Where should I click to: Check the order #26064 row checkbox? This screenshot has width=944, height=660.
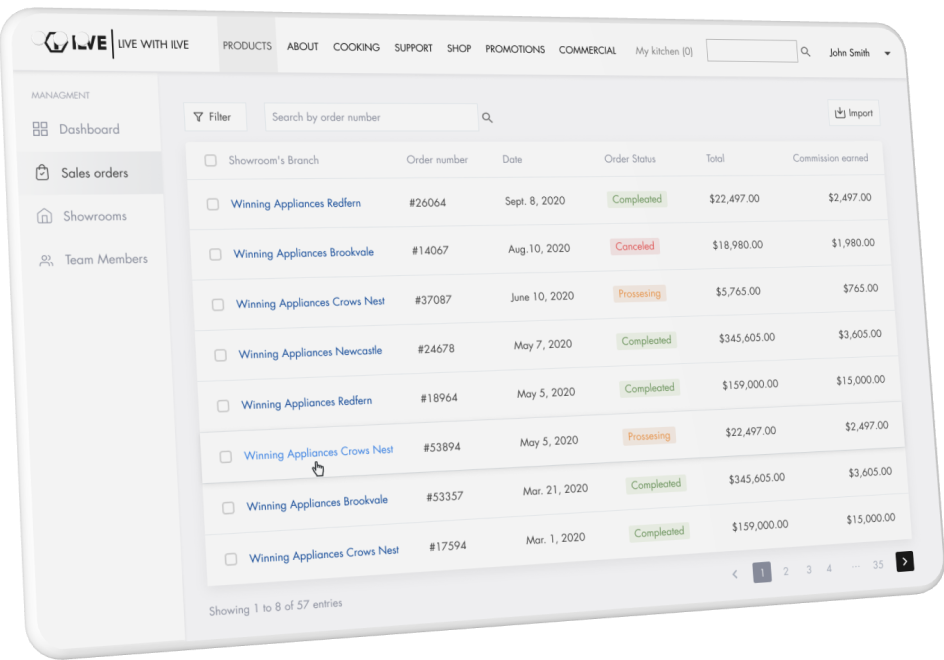pyautogui.click(x=213, y=204)
